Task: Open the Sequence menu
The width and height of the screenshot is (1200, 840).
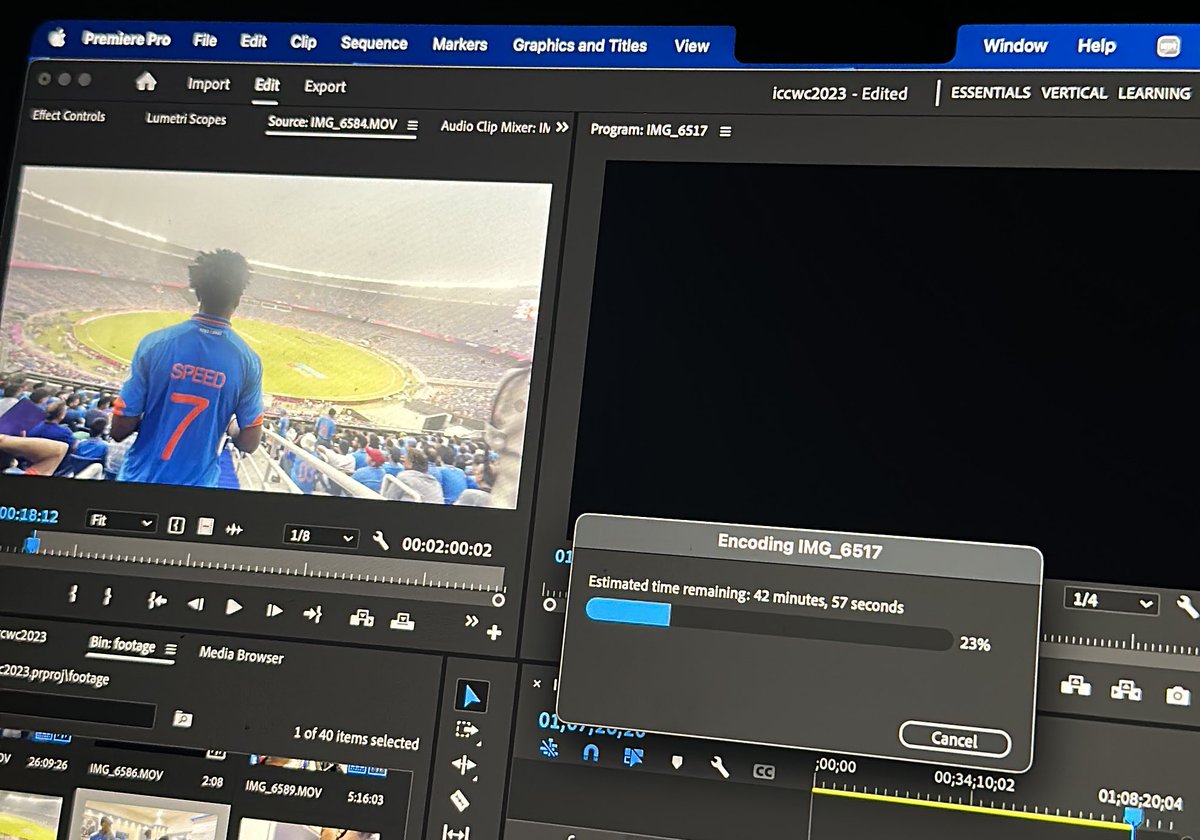Action: click(x=374, y=43)
